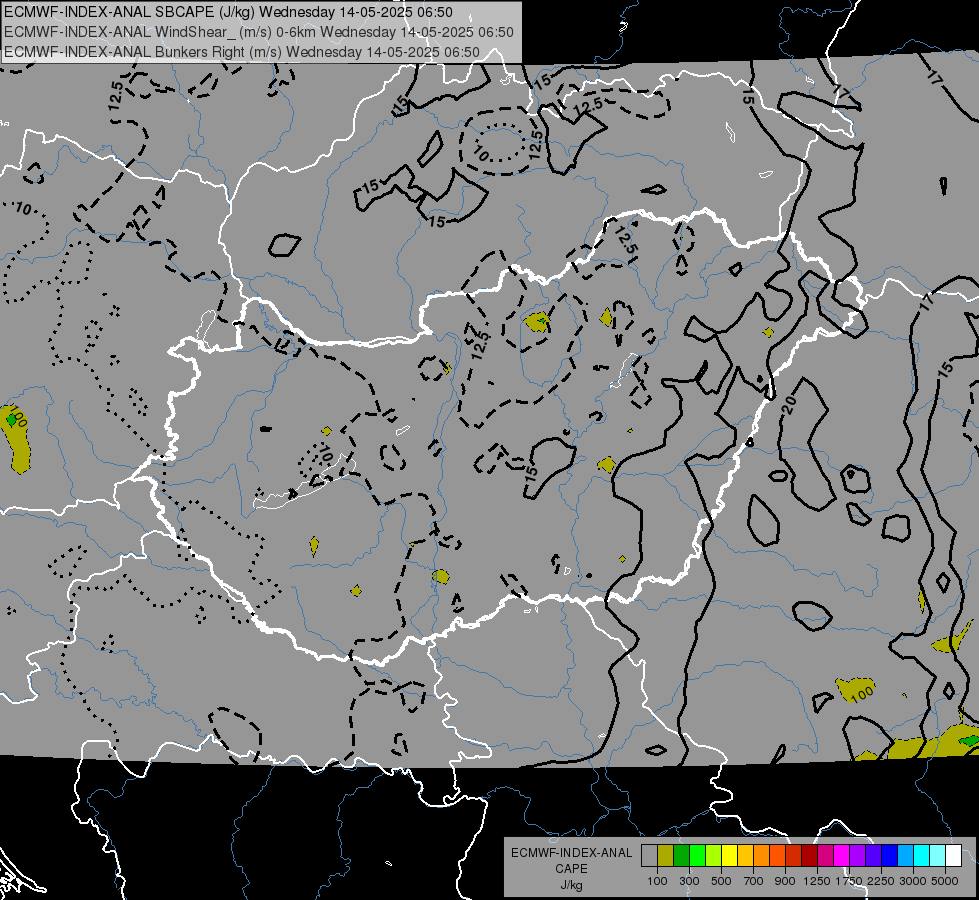The image size is (979, 900).
Task: Click the yellow-green lime legend swatch
Action: pos(713,856)
